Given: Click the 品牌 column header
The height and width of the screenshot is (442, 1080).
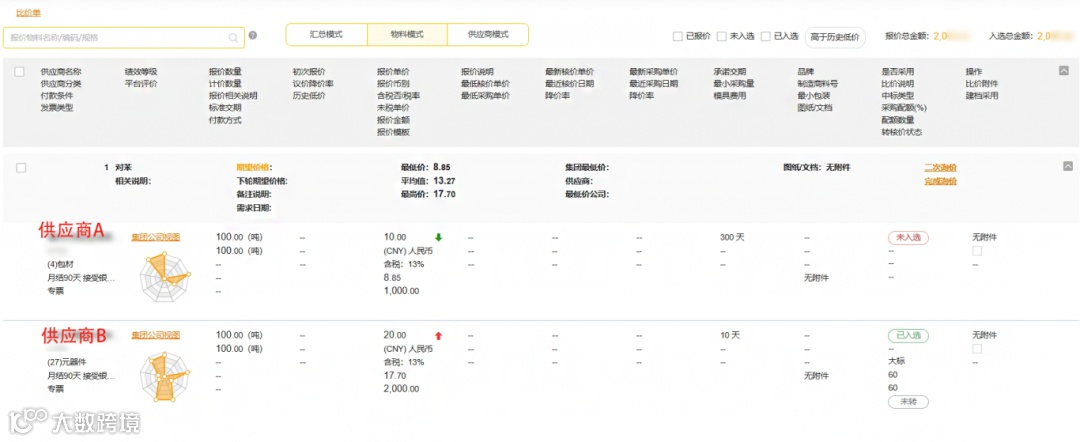Looking at the screenshot, I should pos(805,72).
